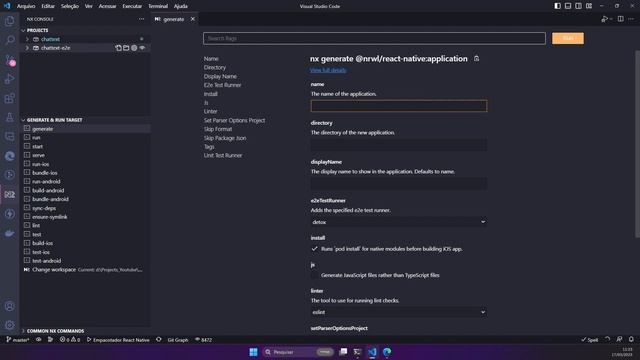Click the Edge browser taskbar icon

(387, 352)
